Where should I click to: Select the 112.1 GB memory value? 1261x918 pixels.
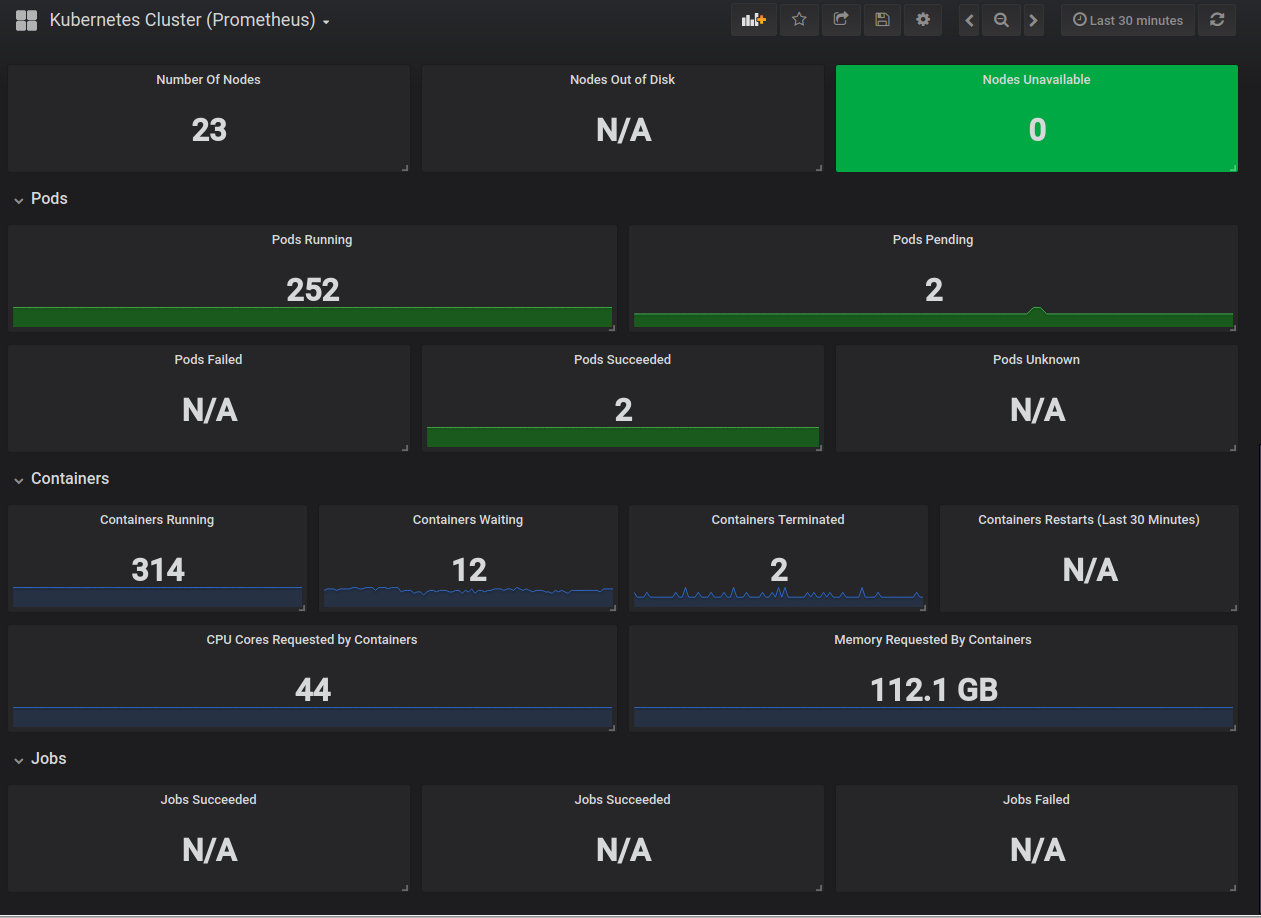tap(934, 690)
